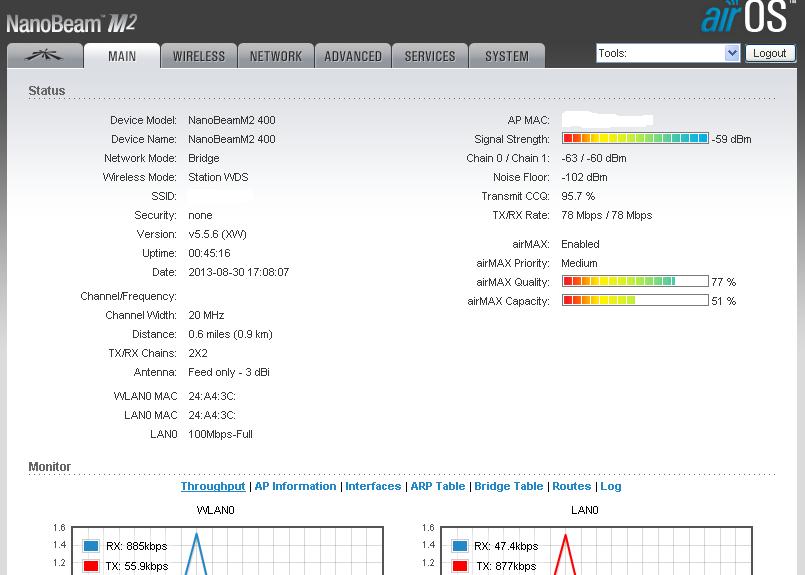Switch to the Network tab
805x575 pixels.
pyautogui.click(x=276, y=56)
